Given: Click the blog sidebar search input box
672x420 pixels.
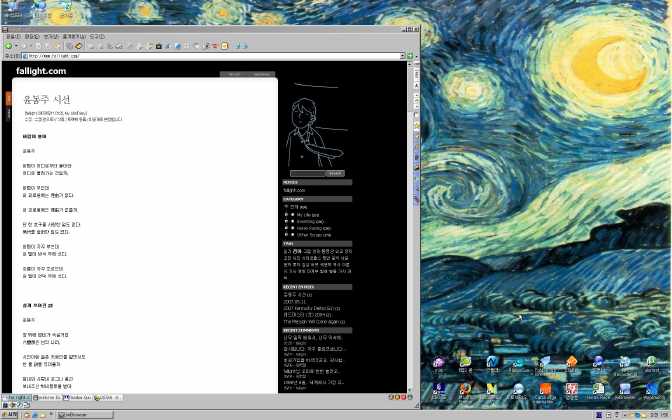Looking at the screenshot, I should [307, 174].
